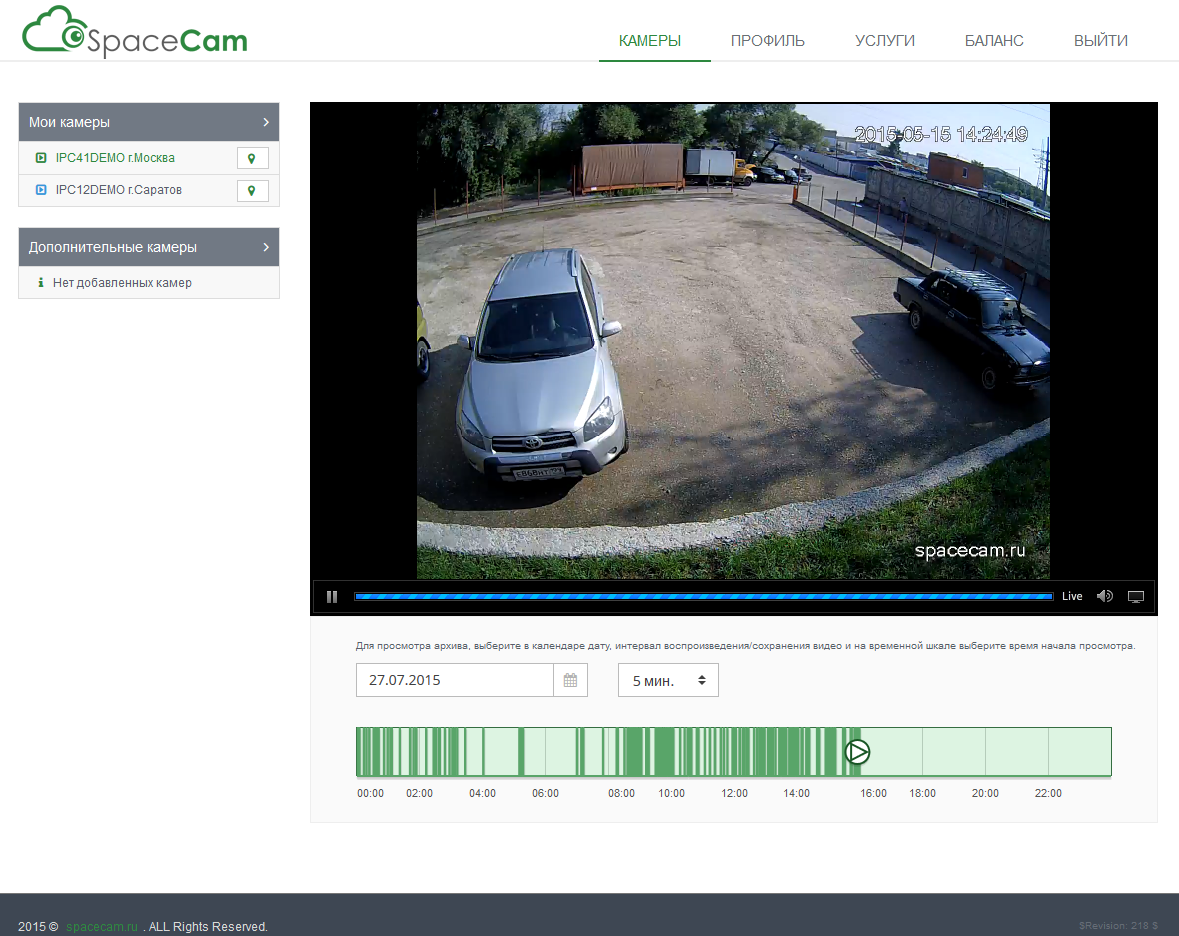Open map location for IPC41DEMO г.Москва
This screenshot has height=936, width=1179.
click(253, 159)
